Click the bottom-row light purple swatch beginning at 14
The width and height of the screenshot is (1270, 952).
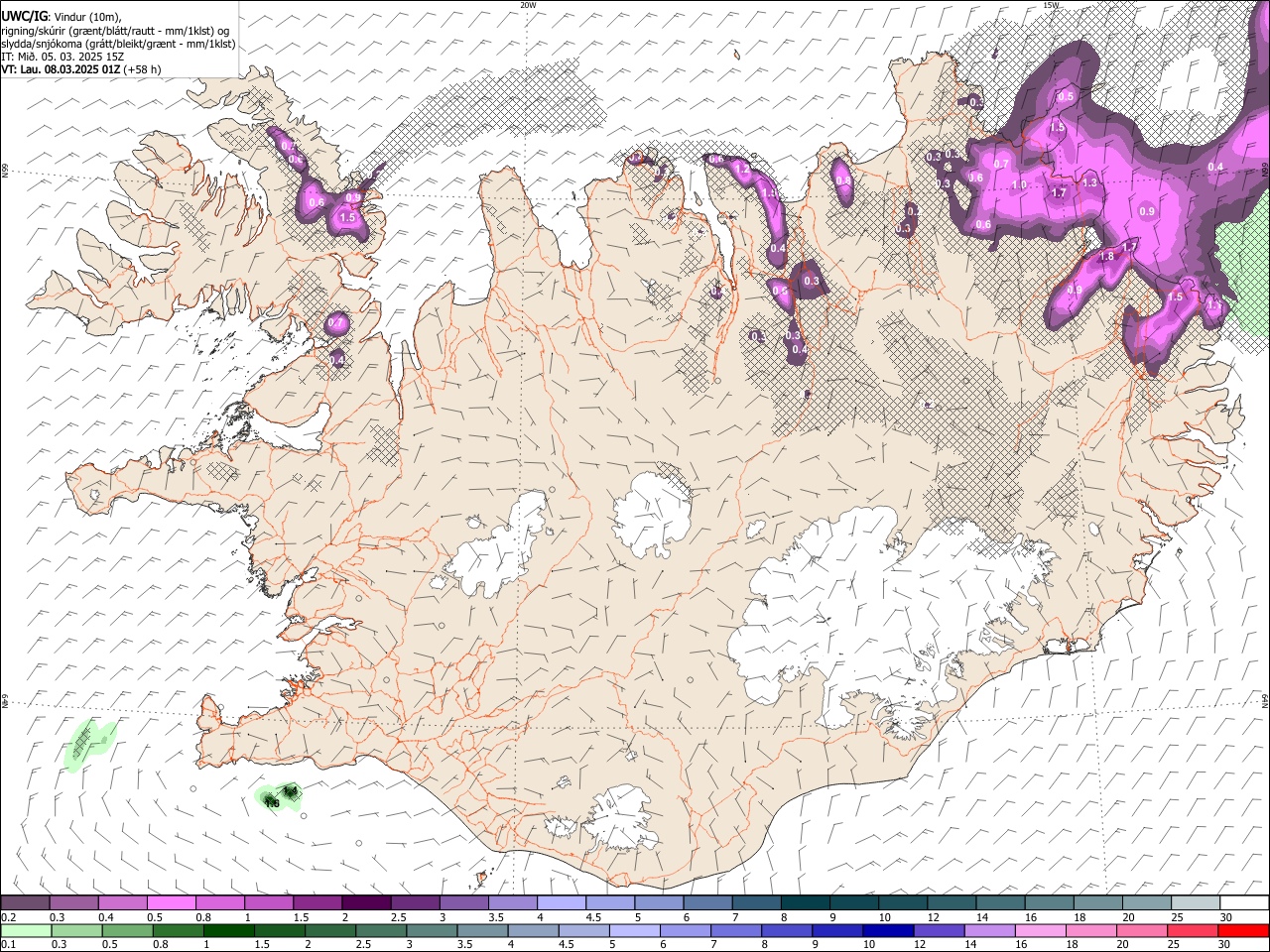[988, 930]
